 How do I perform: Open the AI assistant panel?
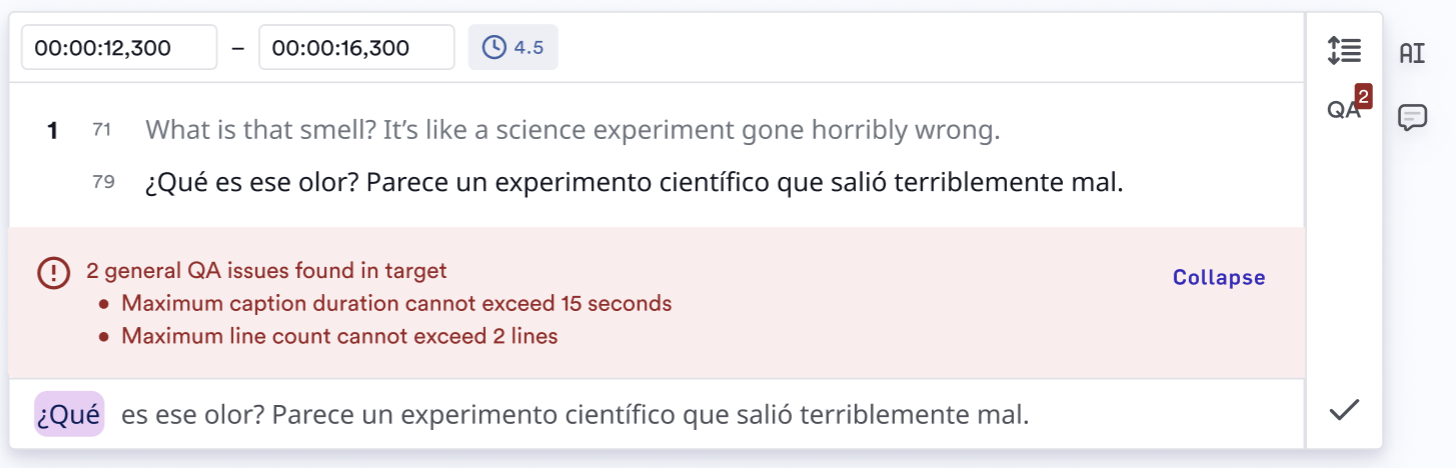pyautogui.click(x=1412, y=53)
